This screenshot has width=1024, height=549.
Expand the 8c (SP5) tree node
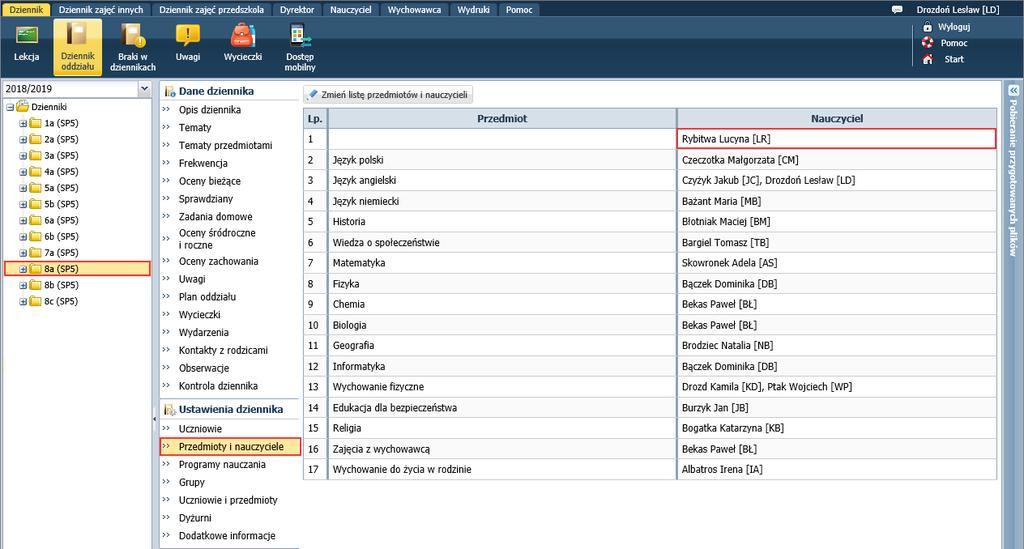coord(23,302)
